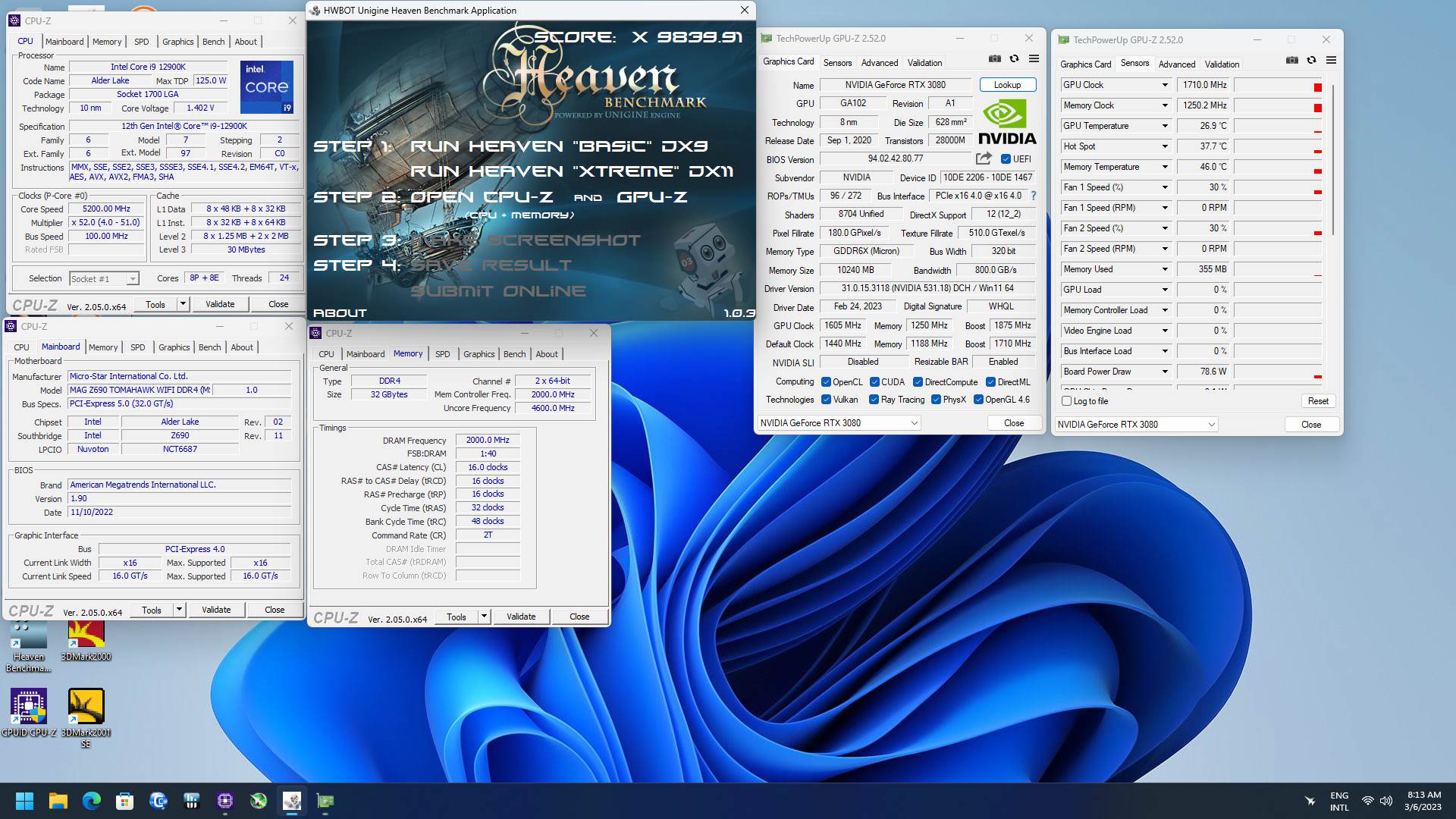Toggle DirectCompute checkbox
The height and width of the screenshot is (819, 1456).
918,382
